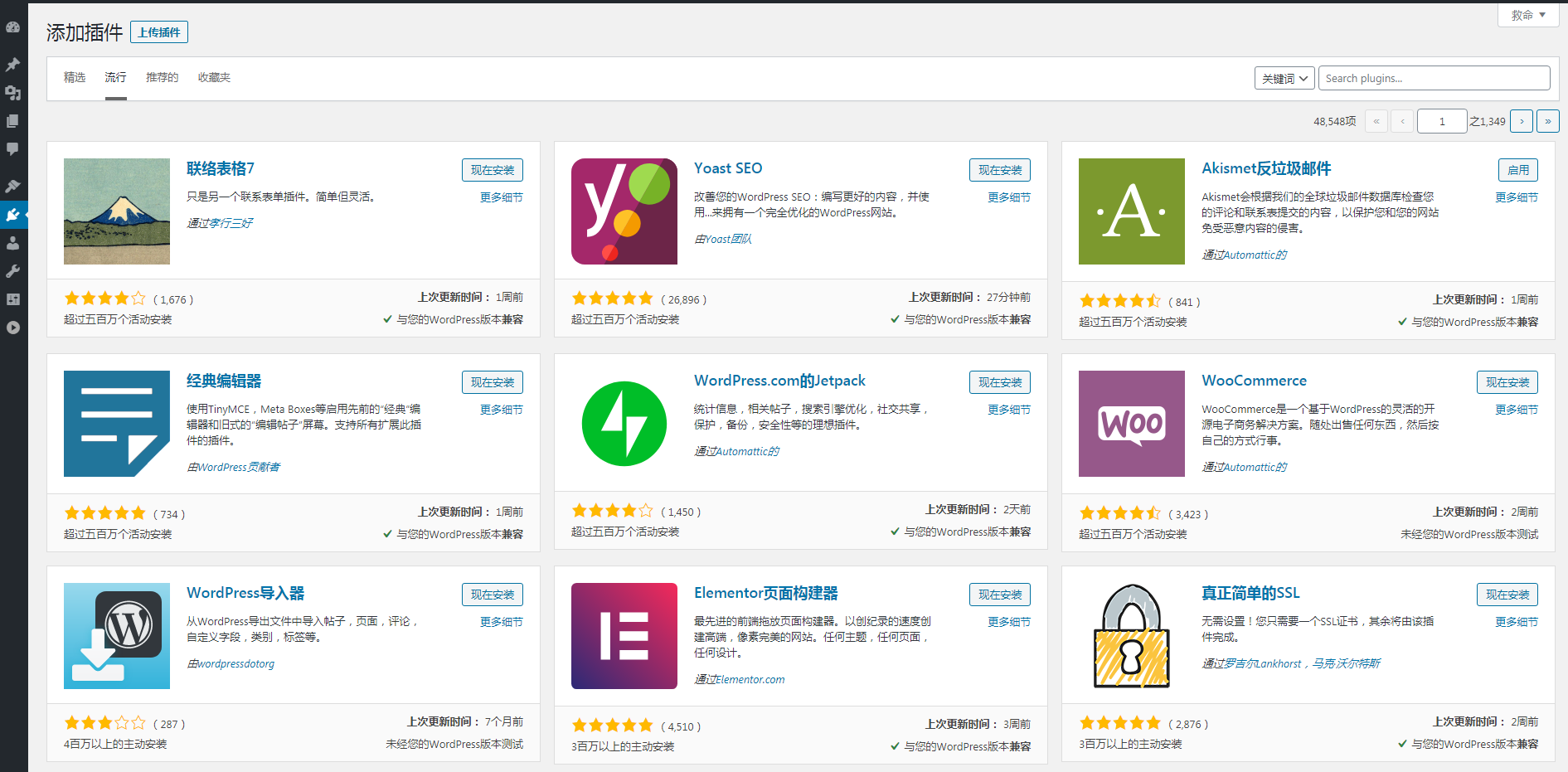This screenshot has height=772, width=1568.
Task: Open Tools via the wrench sidebar icon
Action: click(12, 271)
